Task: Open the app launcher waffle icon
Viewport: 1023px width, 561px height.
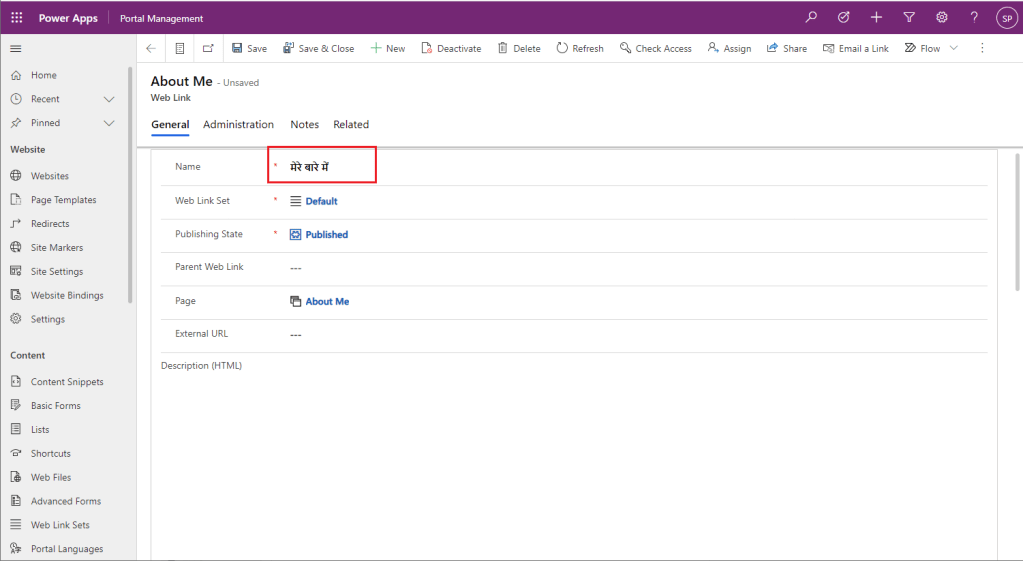Action: (16, 17)
